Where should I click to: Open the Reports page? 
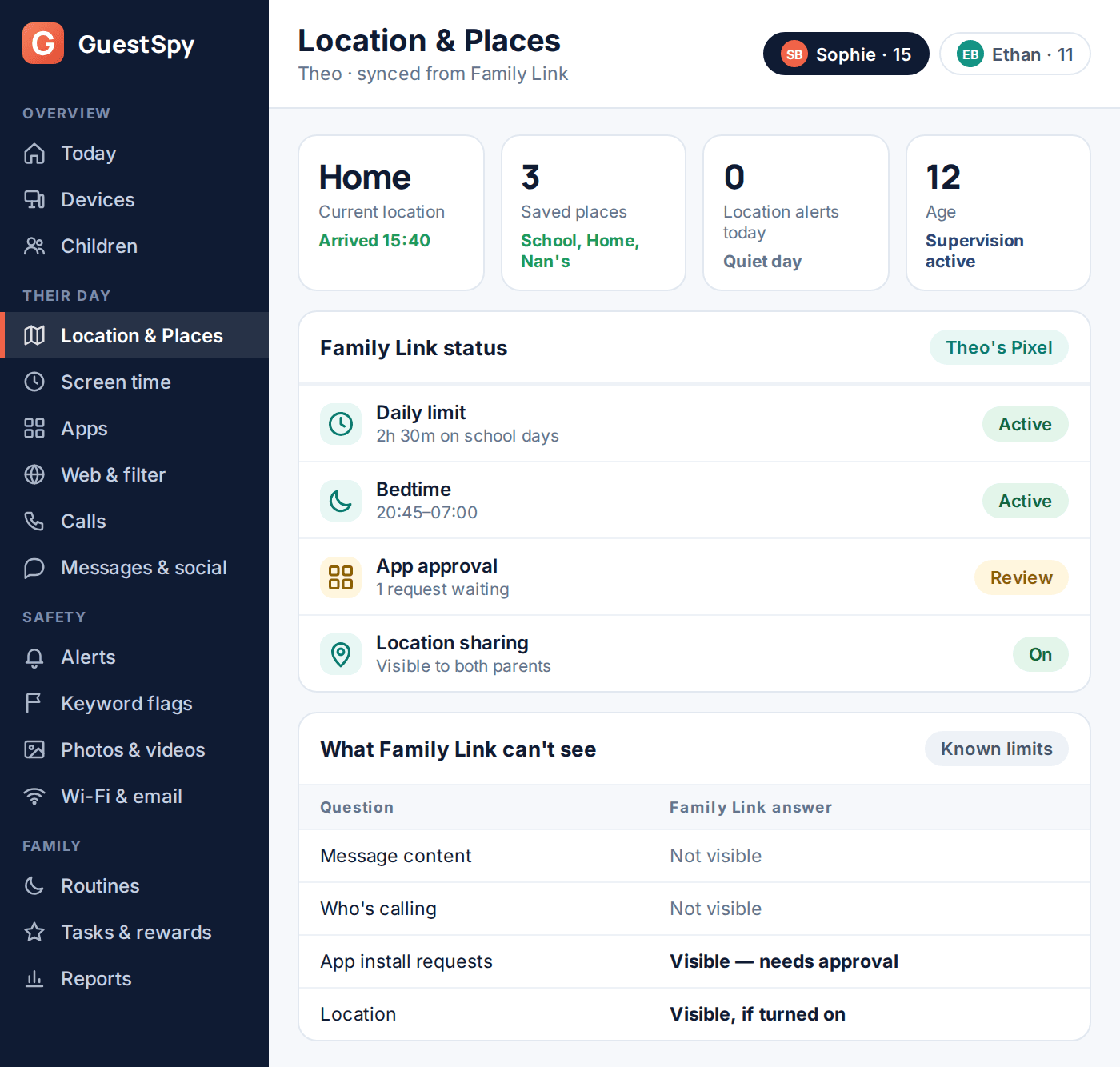pos(134,978)
